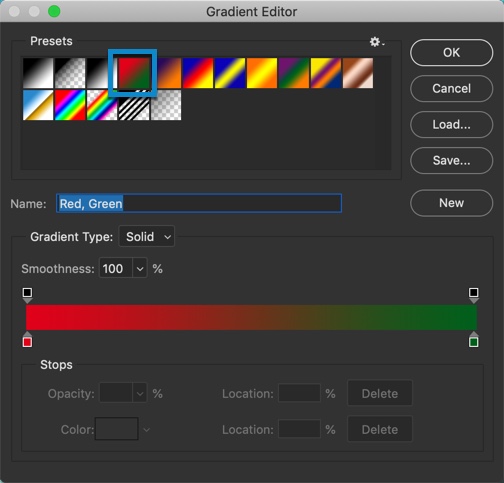The width and height of the screenshot is (504, 483).
Task: Open the Gradient Type dropdown
Action: click(x=147, y=237)
